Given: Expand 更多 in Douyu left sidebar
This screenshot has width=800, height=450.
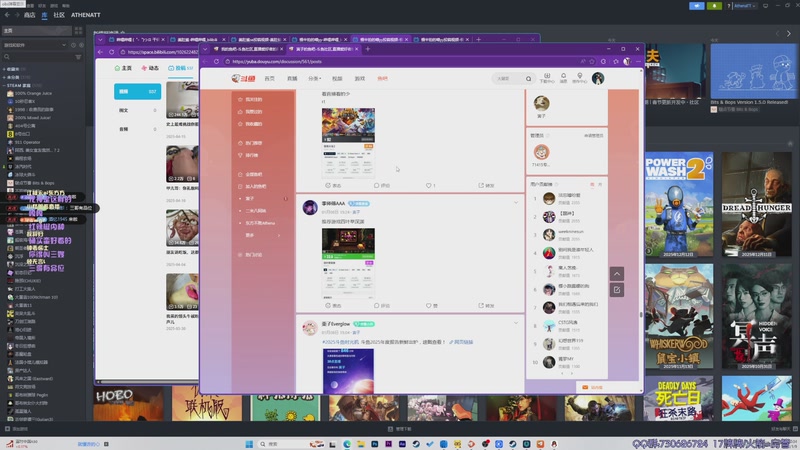Looking at the screenshot, I should coord(263,235).
